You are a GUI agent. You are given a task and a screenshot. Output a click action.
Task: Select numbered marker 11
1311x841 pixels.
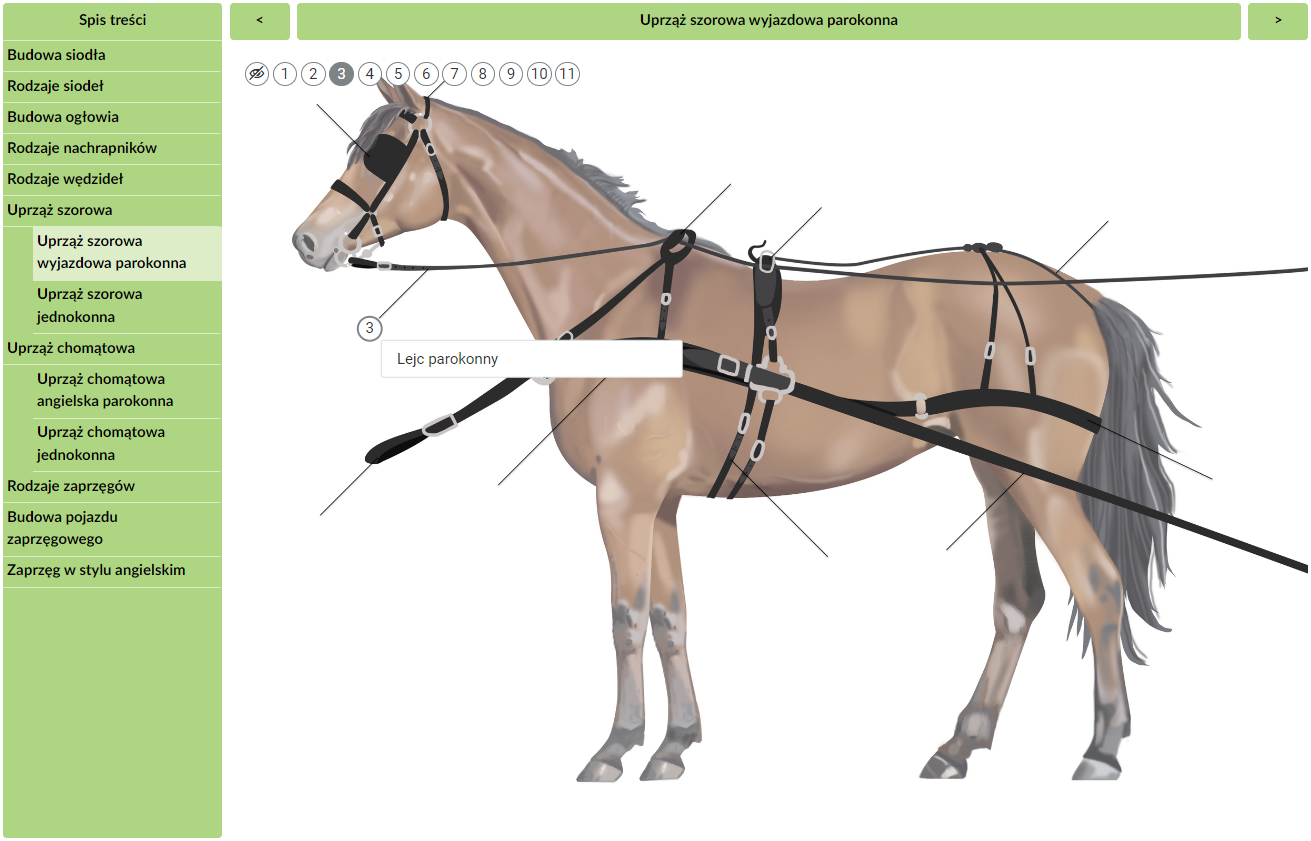567,74
